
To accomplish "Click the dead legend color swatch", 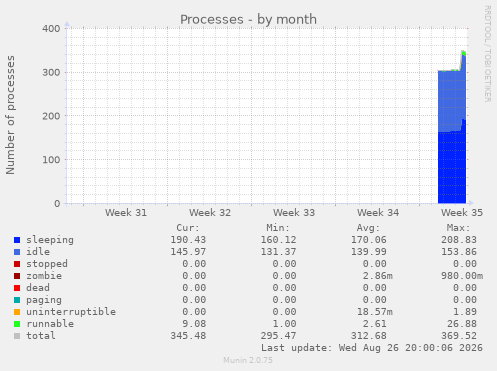I will pos(17,288).
